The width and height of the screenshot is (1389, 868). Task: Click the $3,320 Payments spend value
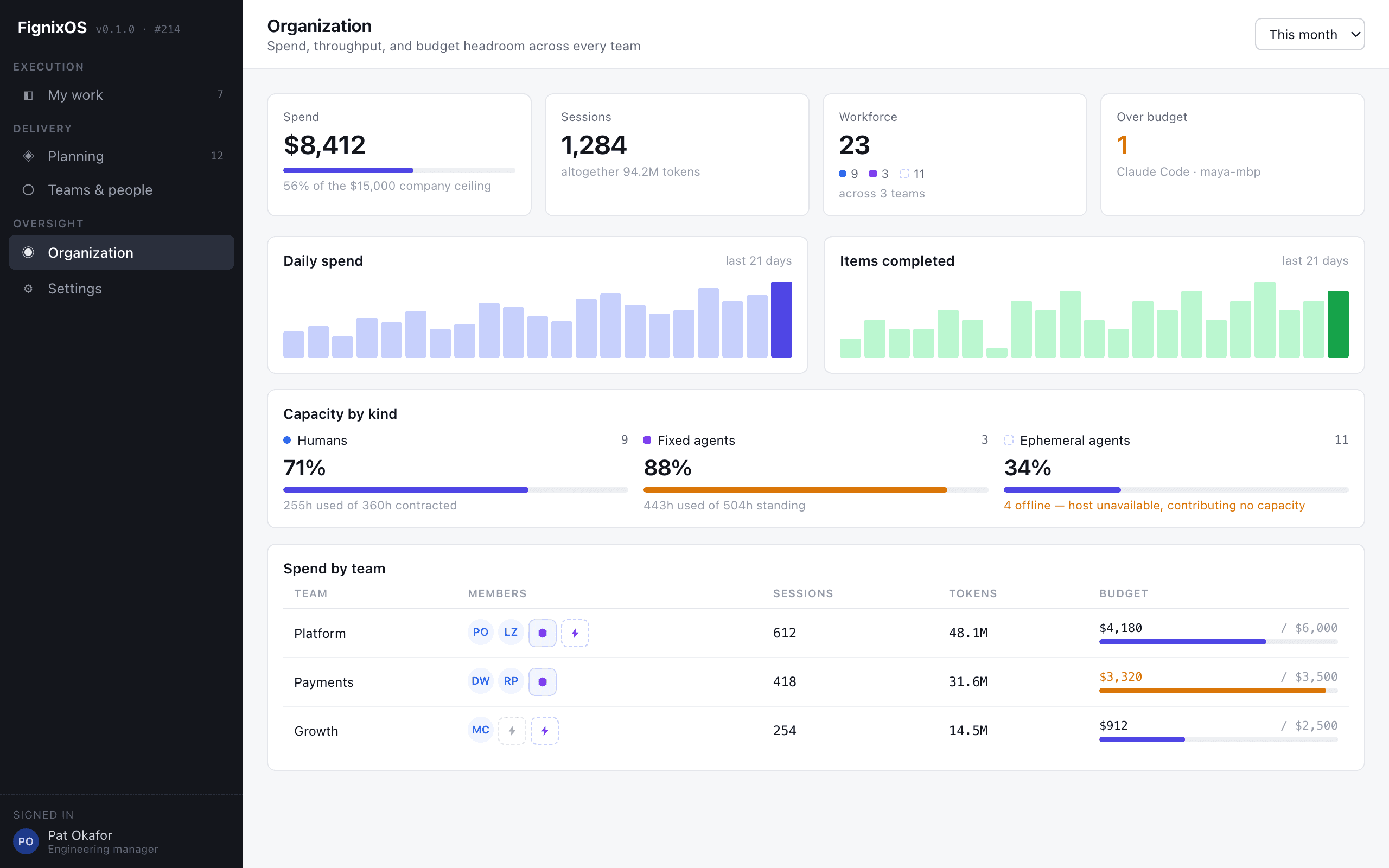(x=1120, y=677)
